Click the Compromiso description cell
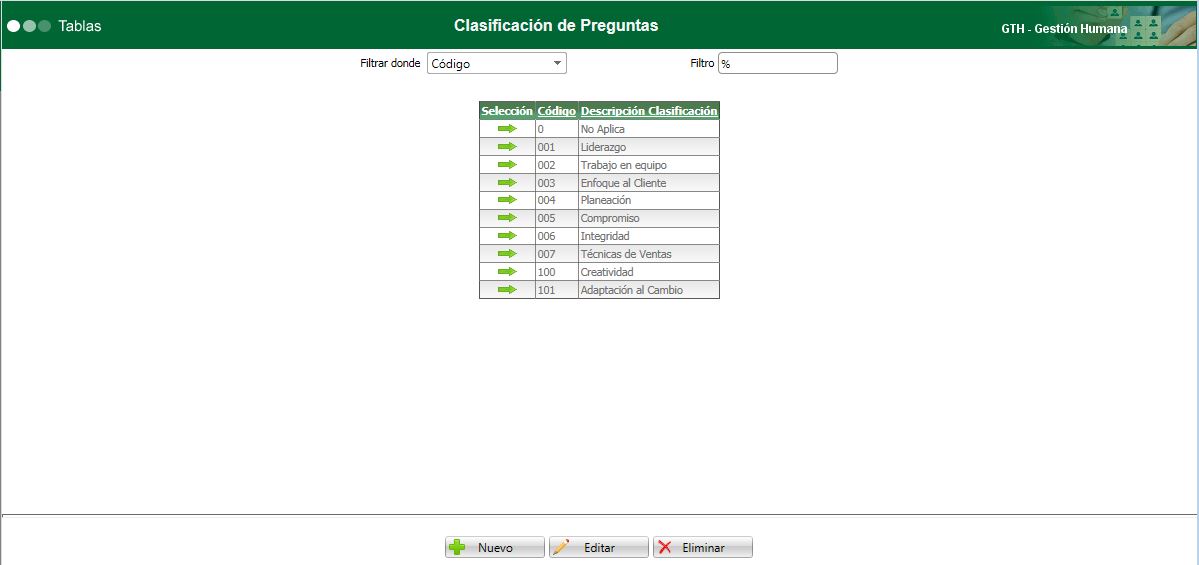The image size is (1199, 565). pos(648,218)
